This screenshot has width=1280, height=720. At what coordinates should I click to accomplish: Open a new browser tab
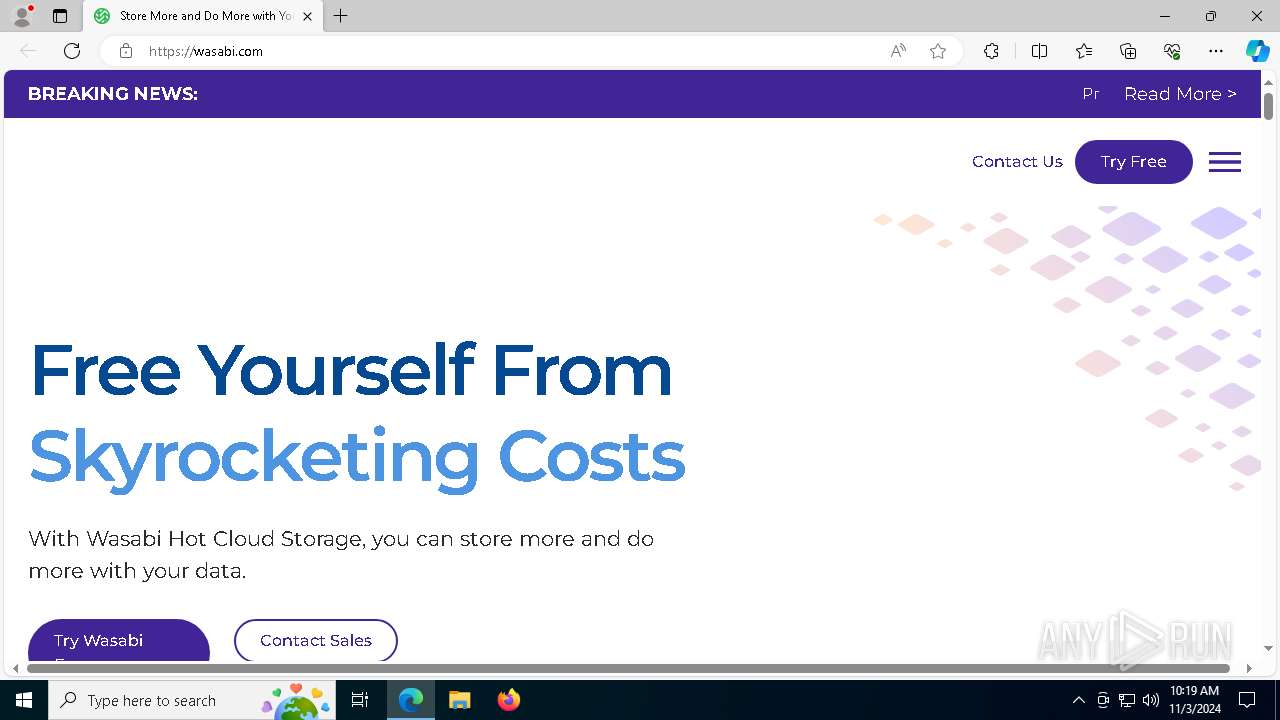coord(341,16)
